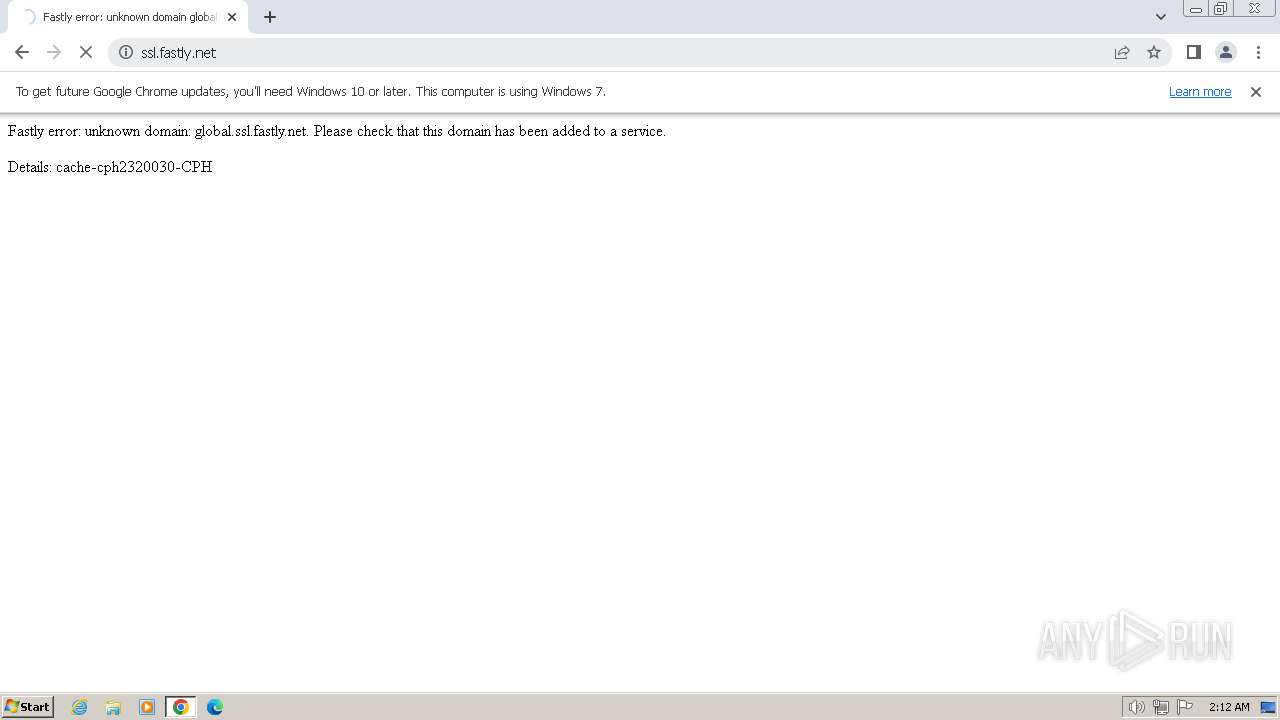Screen dimensions: 1280x720
Task: Open Windows Media Player from taskbar
Action: coord(147,707)
